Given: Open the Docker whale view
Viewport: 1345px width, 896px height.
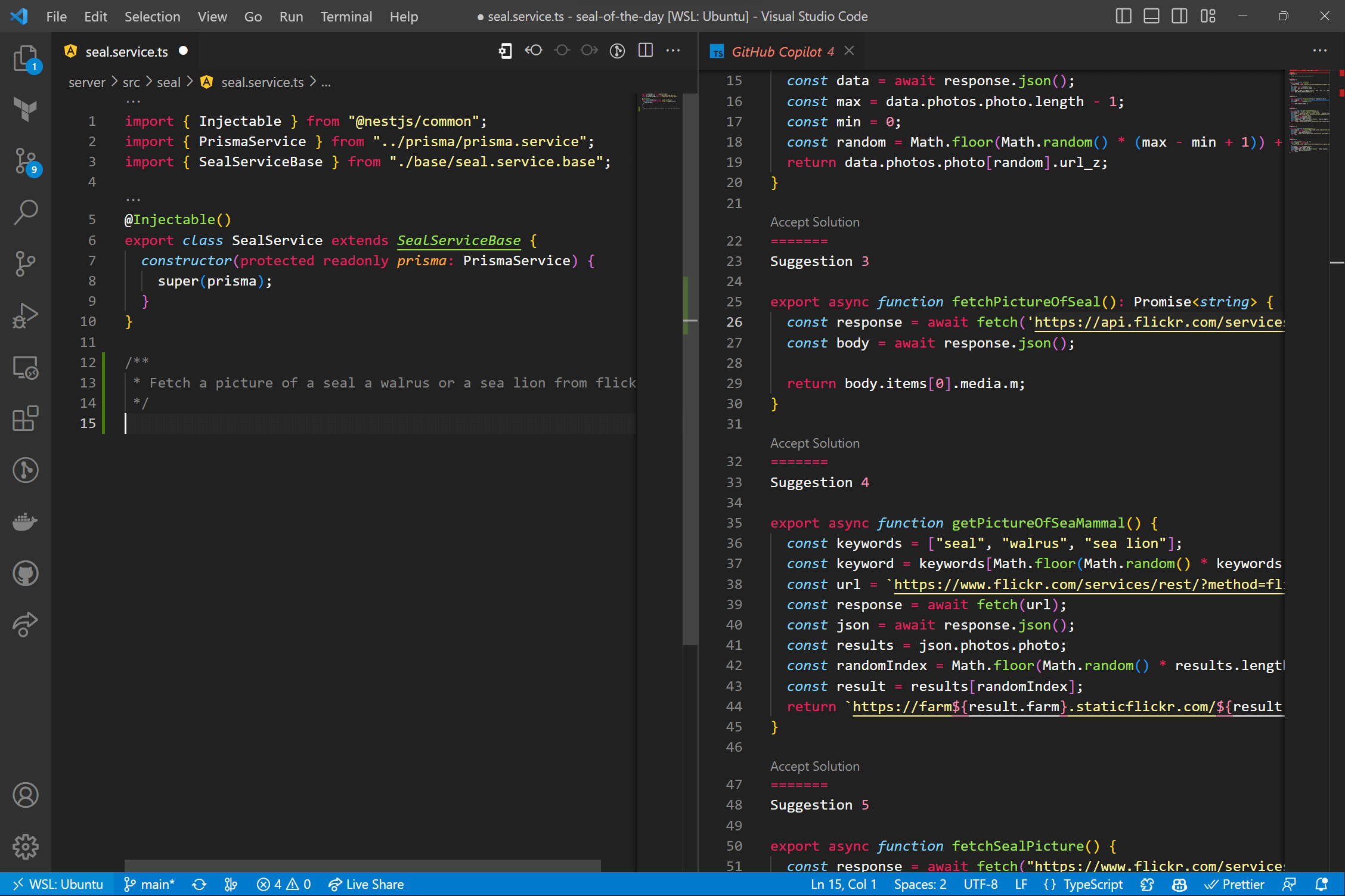Looking at the screenshot, I should pyautogui.click(x=25, y=522).
